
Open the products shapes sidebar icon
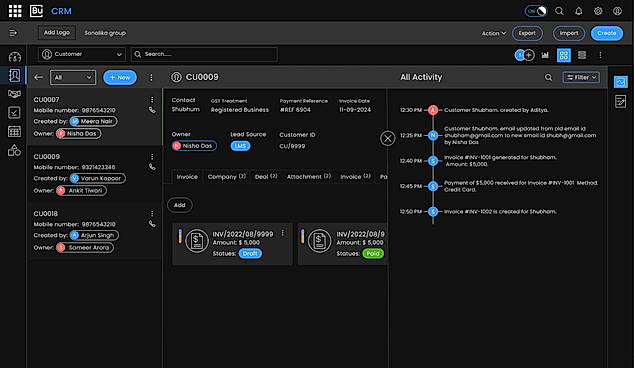pos(15,151)
